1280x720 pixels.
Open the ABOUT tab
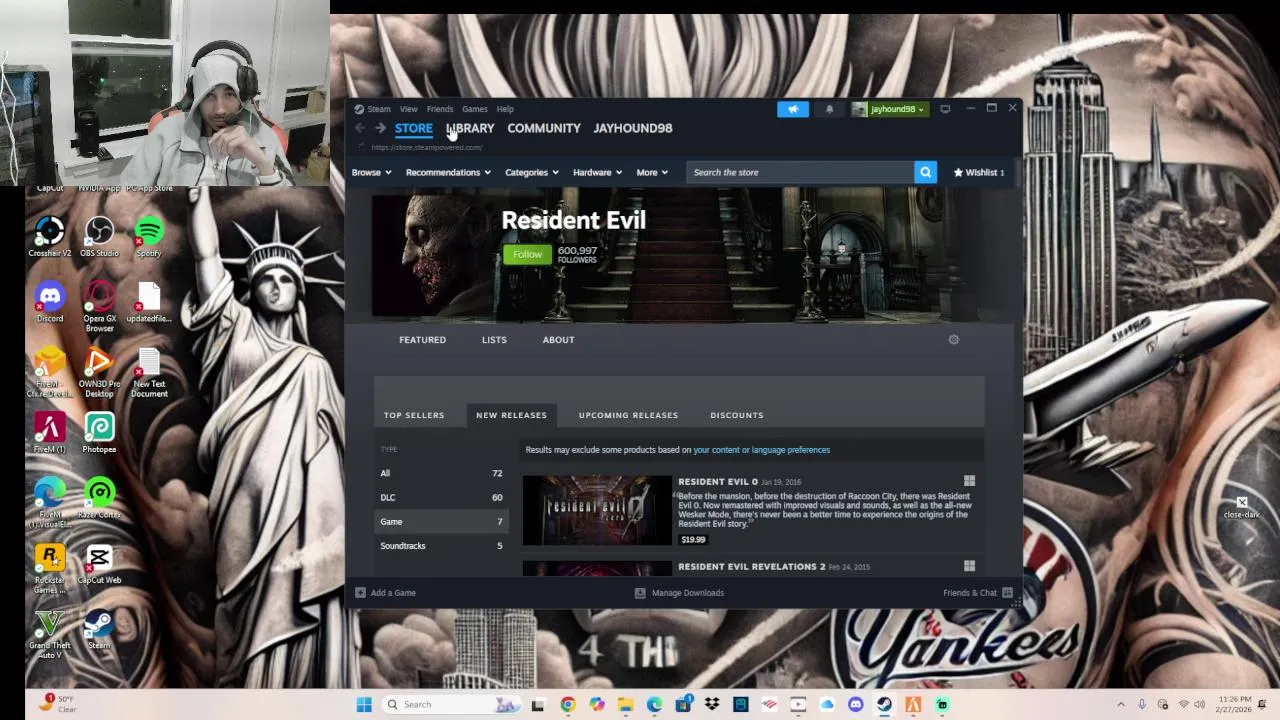click(x=558, y=340)
